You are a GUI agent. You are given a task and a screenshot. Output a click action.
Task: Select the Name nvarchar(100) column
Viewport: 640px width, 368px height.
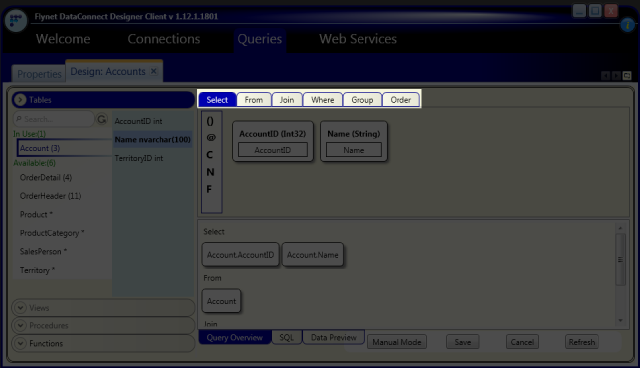153,140
